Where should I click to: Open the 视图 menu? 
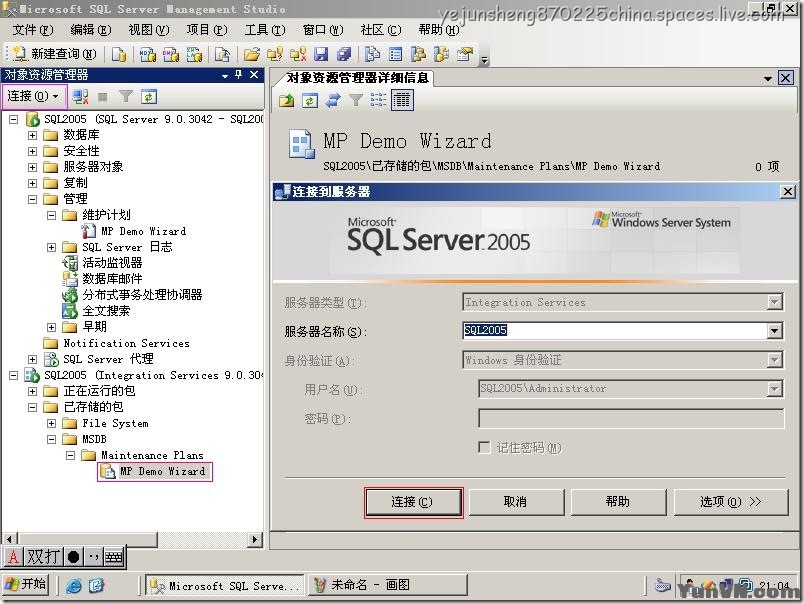click(x=149, y=30)
